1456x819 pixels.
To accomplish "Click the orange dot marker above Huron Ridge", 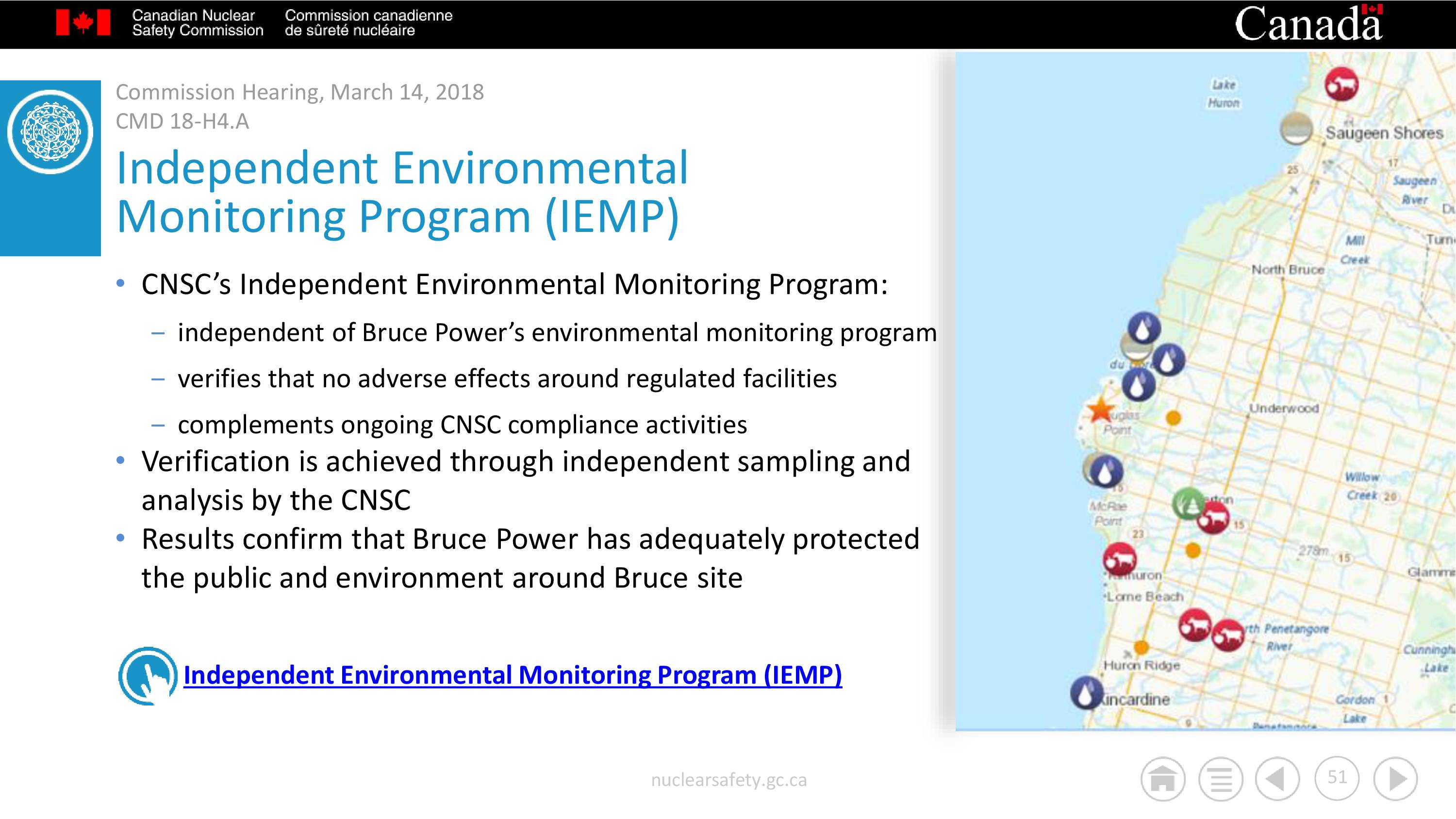I will (1141, 647).
